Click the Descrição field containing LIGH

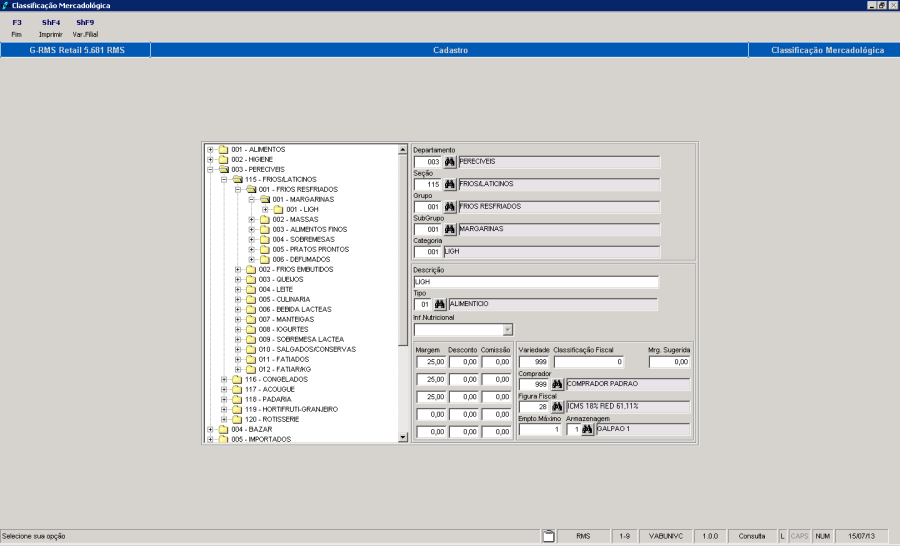pyautogui.click(x=536, y=282)
